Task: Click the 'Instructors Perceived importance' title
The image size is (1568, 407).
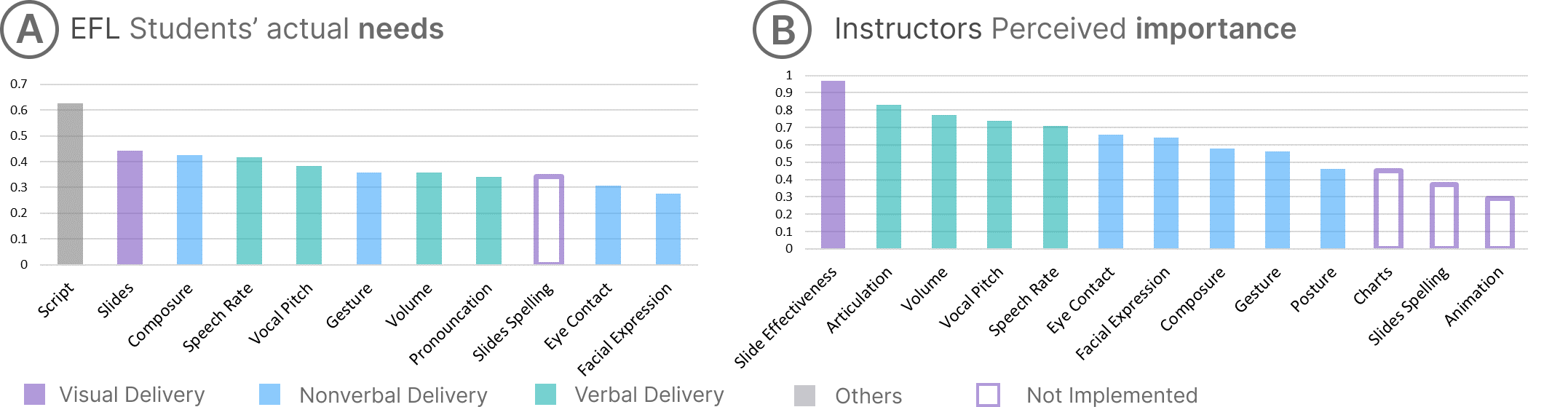Action: [1065, 29]
